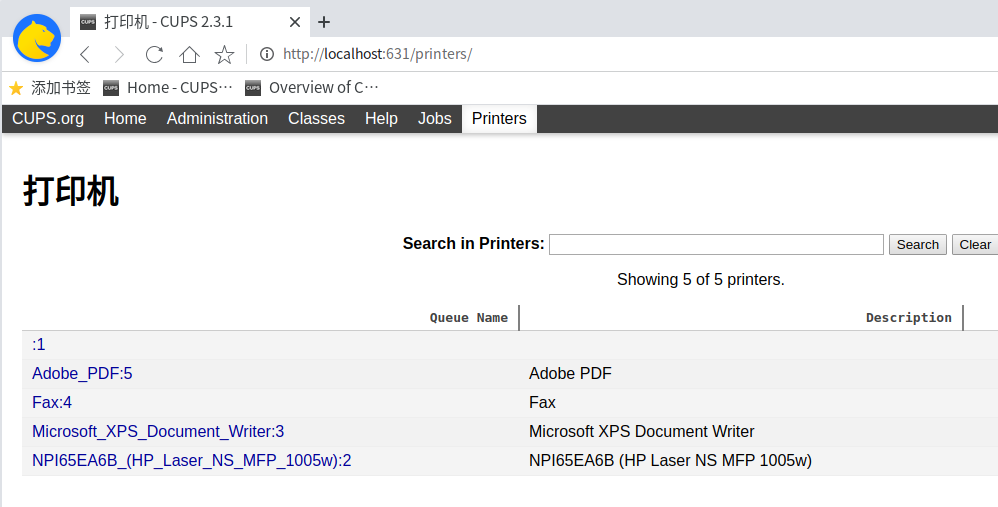Reload the page with the refresh icon
This screenshot has width=998, height=507.
click(x=154, y=54)
